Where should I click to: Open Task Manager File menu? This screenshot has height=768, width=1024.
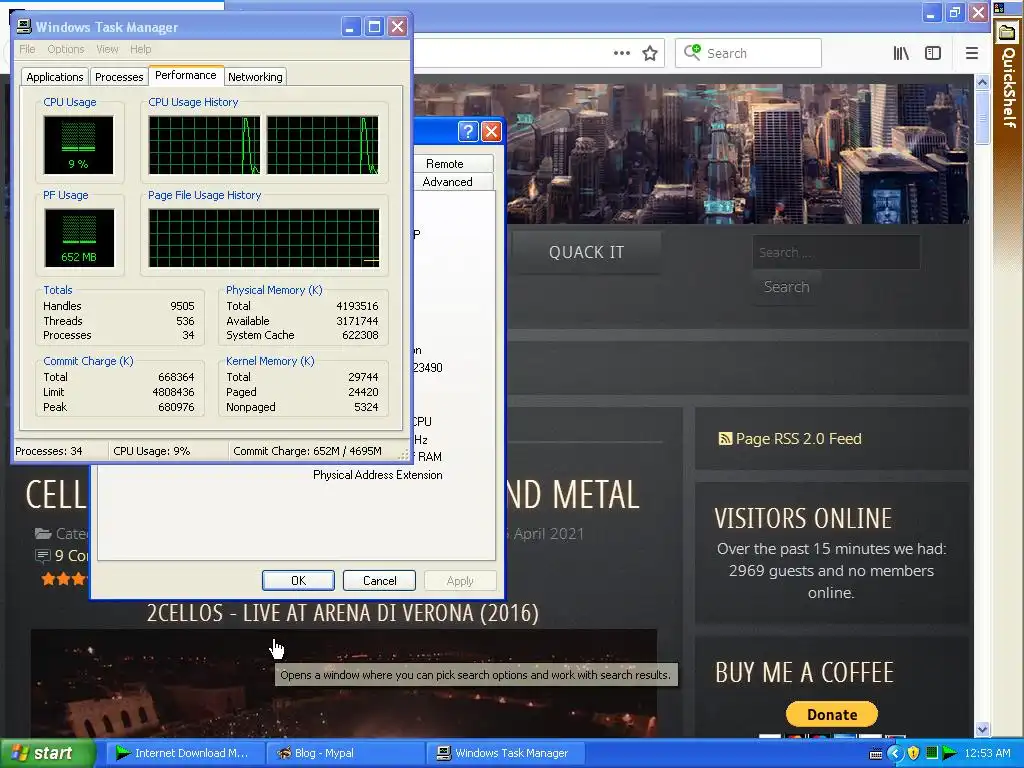(27, 49)
